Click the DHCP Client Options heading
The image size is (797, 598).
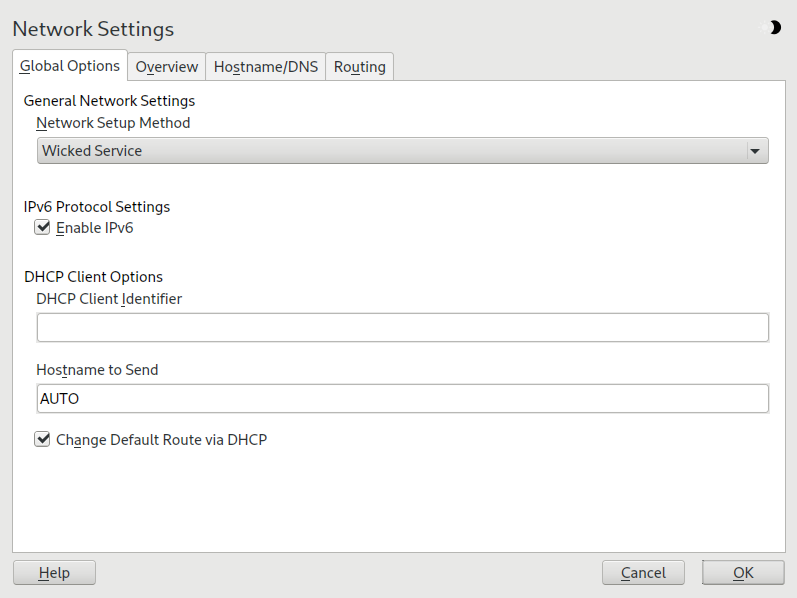pyautogui.click(x=93, y=277)
